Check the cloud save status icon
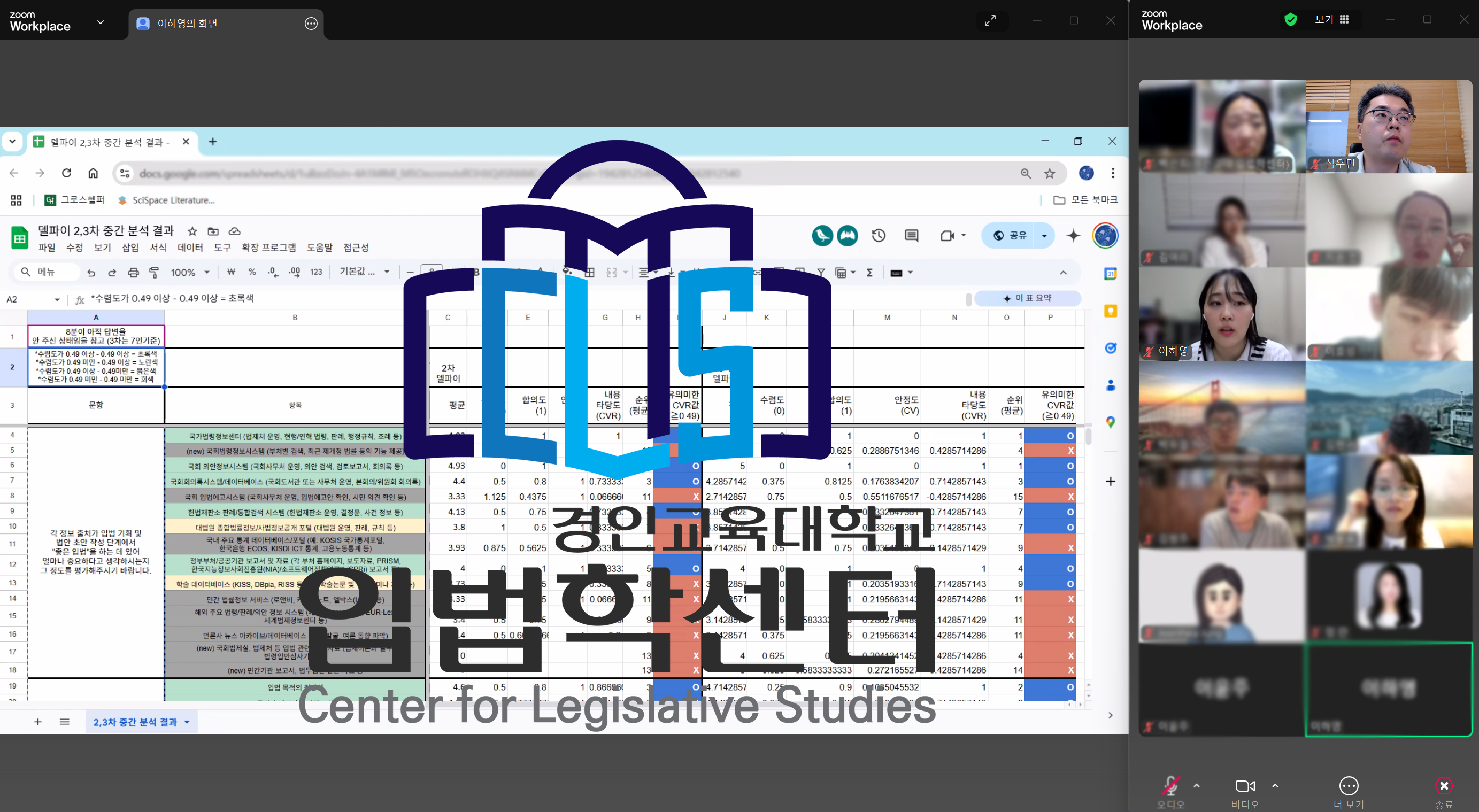 234,231
